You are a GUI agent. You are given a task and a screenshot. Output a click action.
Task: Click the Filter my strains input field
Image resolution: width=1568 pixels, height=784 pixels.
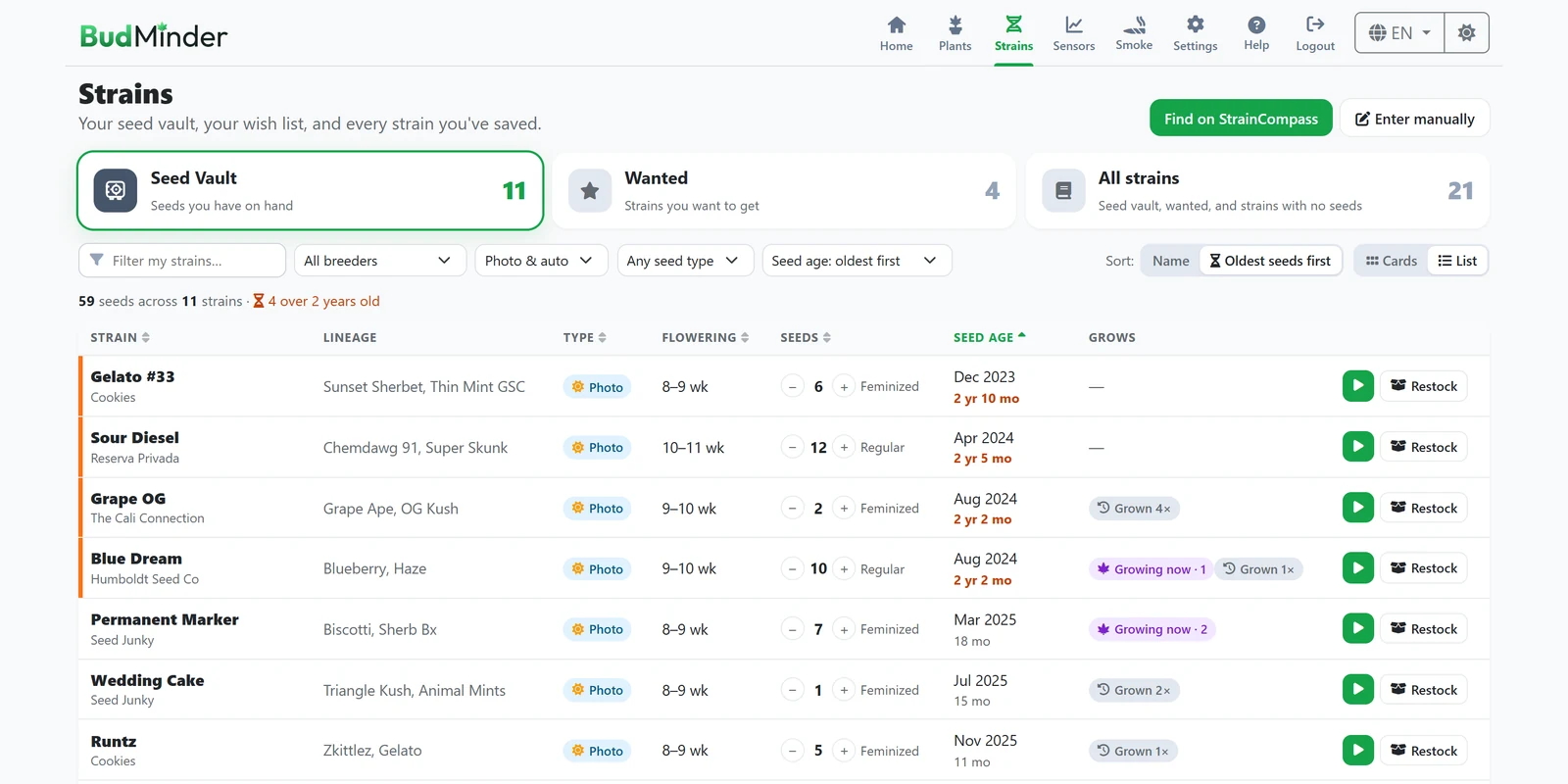coord(182,261)
